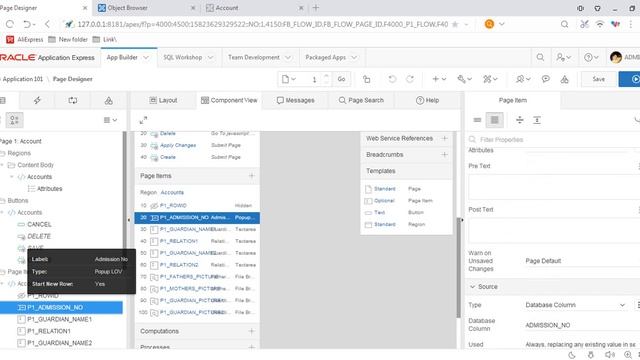This screenshot has height=360, width=640.
Task: Open the Utilities wrench menu
Action: pyautogui.click(x=464, y=79)
